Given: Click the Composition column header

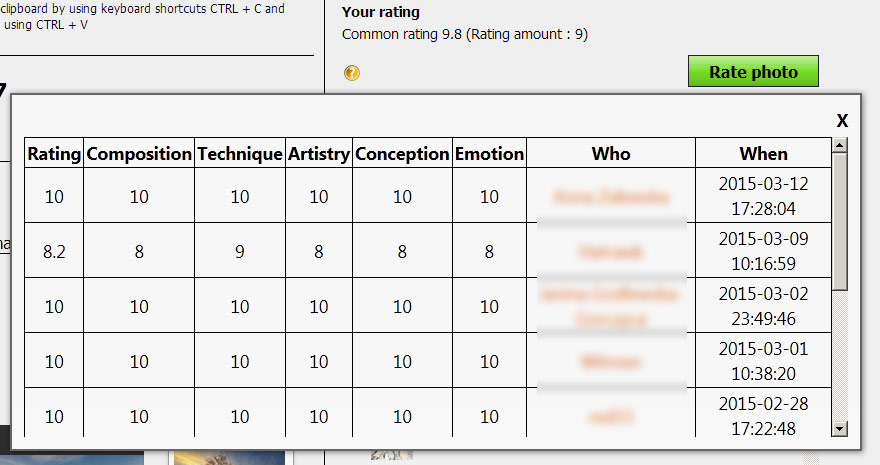Looking at the screenshot, I should point(139,154).
